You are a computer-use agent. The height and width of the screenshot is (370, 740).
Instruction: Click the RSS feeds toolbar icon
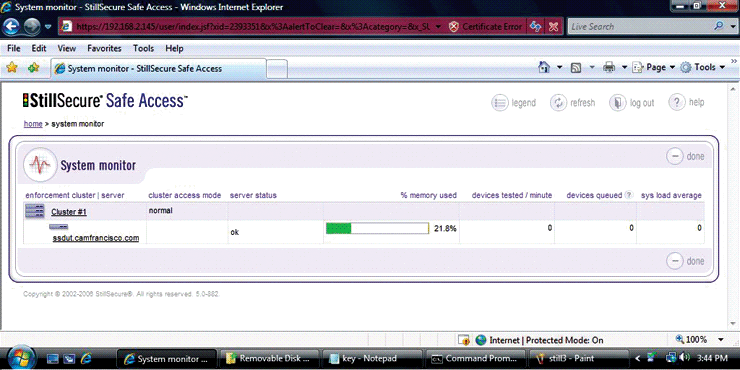coord(576,68)
